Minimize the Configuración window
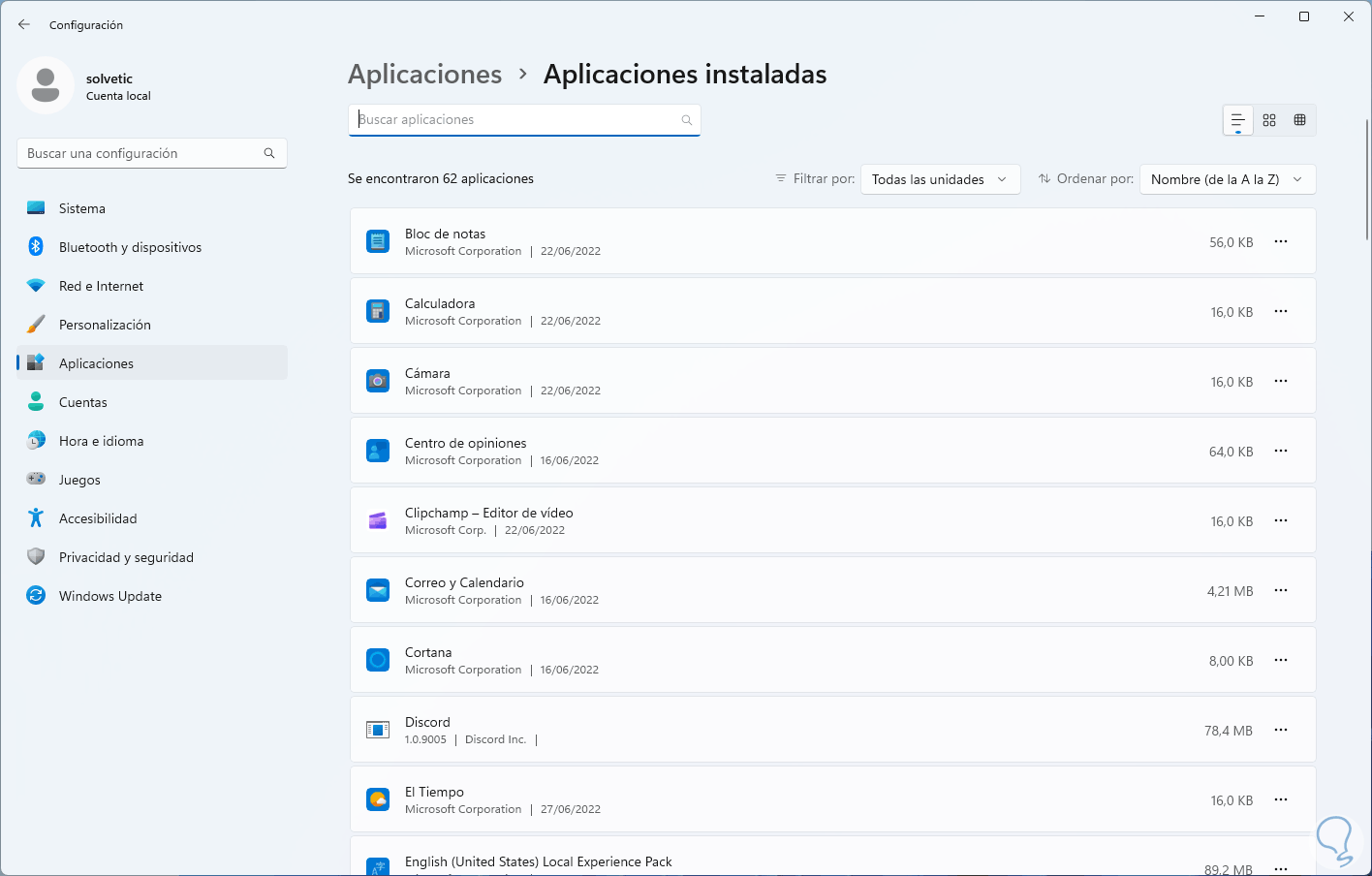 coord(1261,16)
